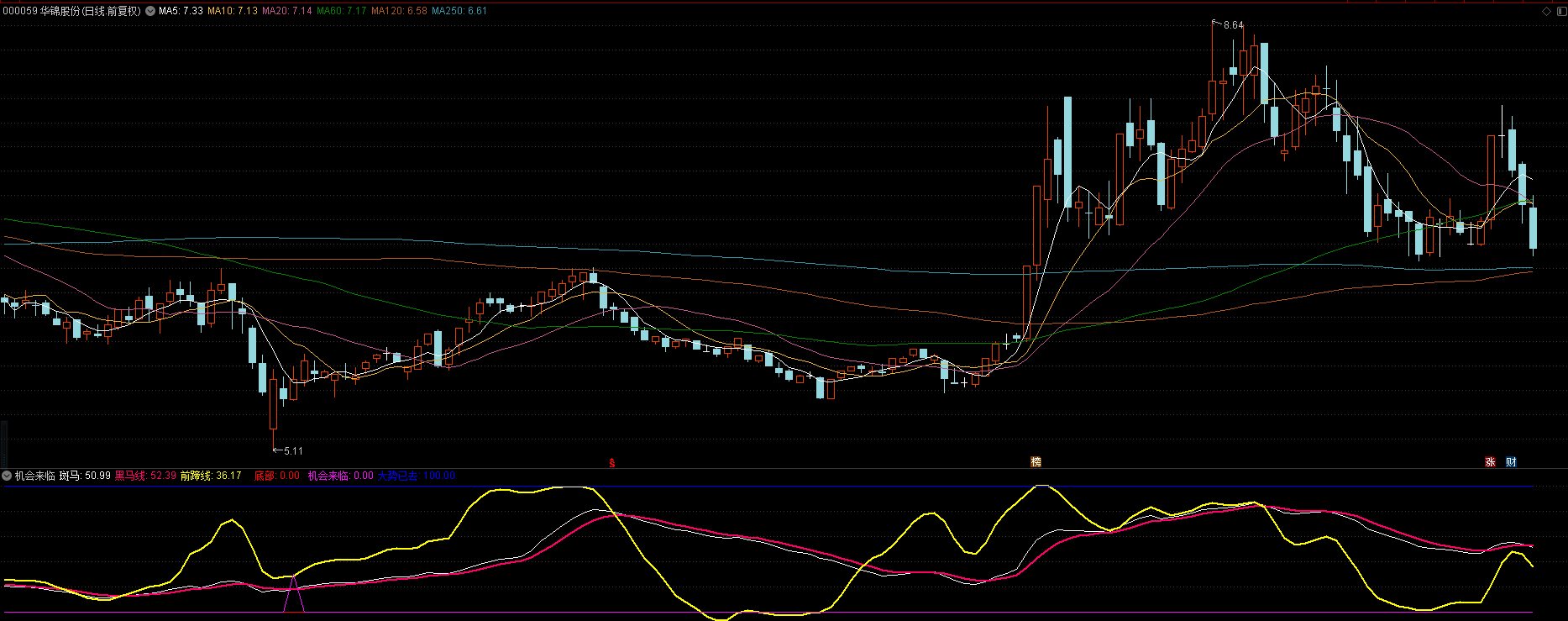The image size is (1568, 621).
Task: Toggle the side panel icon at top right
Action: (1562, 11)
